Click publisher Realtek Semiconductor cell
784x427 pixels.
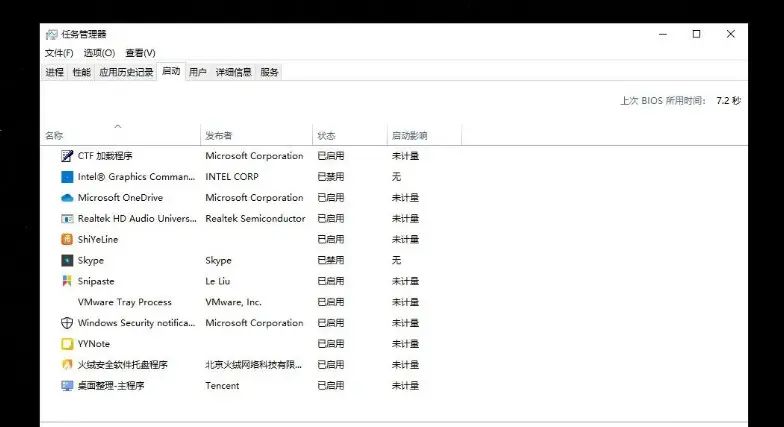[255, 219]
